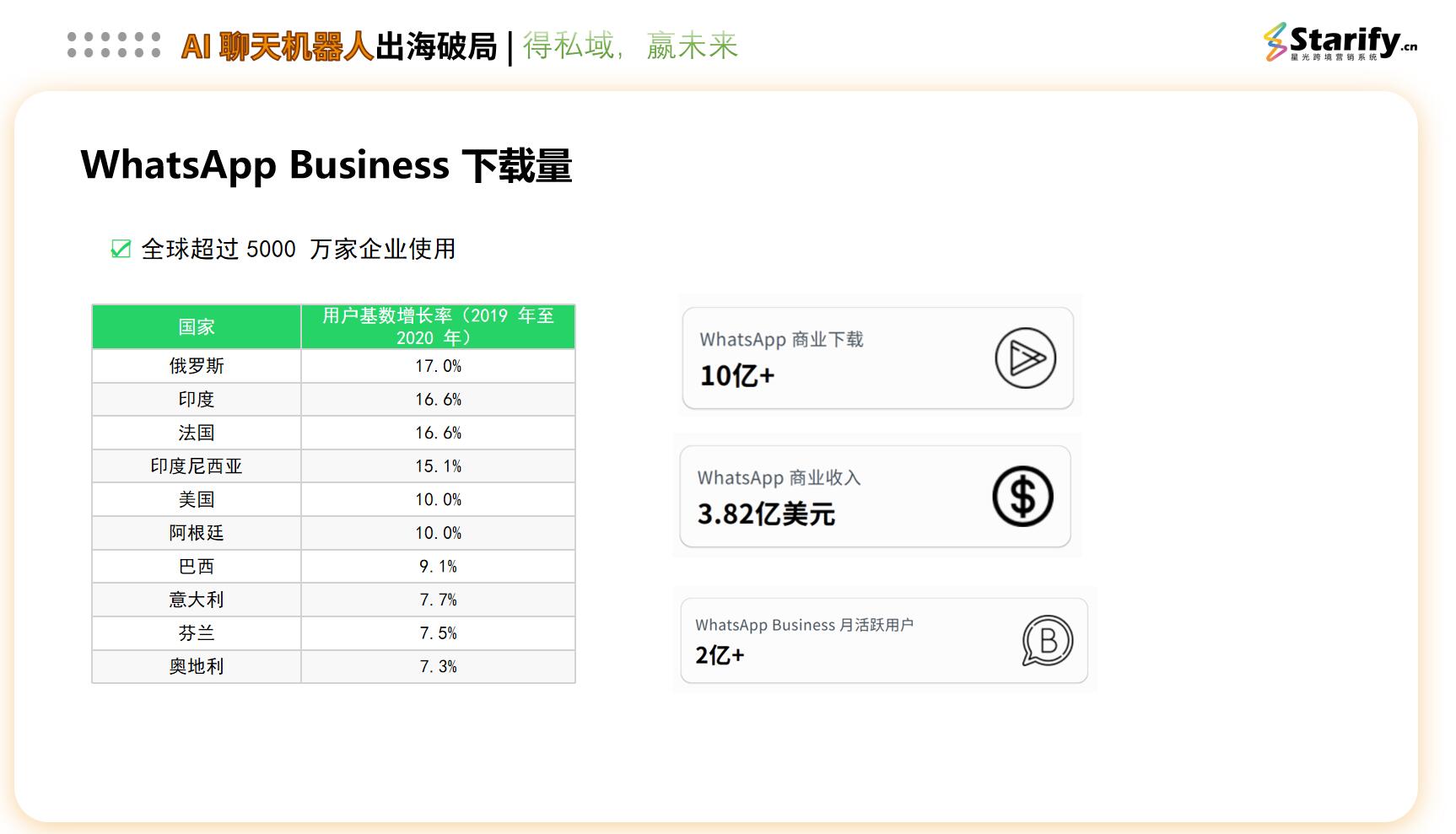This screenshot has height=834, width=1456.
Task: Select the 俄罗斯 row in the table
Action: 196,365
